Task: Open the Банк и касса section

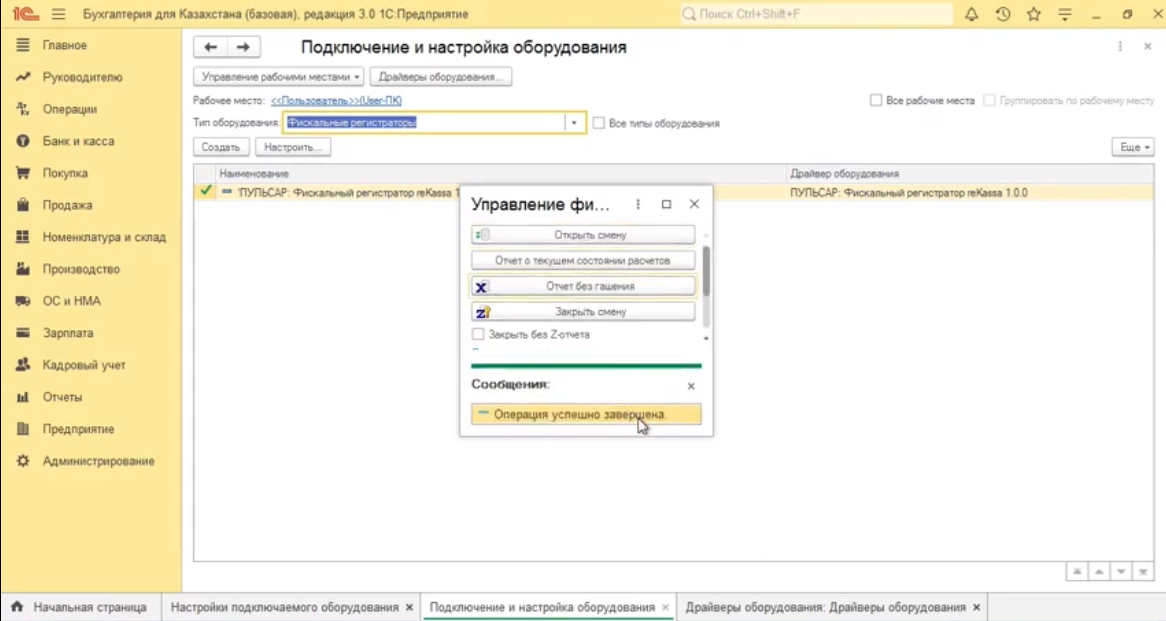Action: pyautogui.click(x=78, y=141)
